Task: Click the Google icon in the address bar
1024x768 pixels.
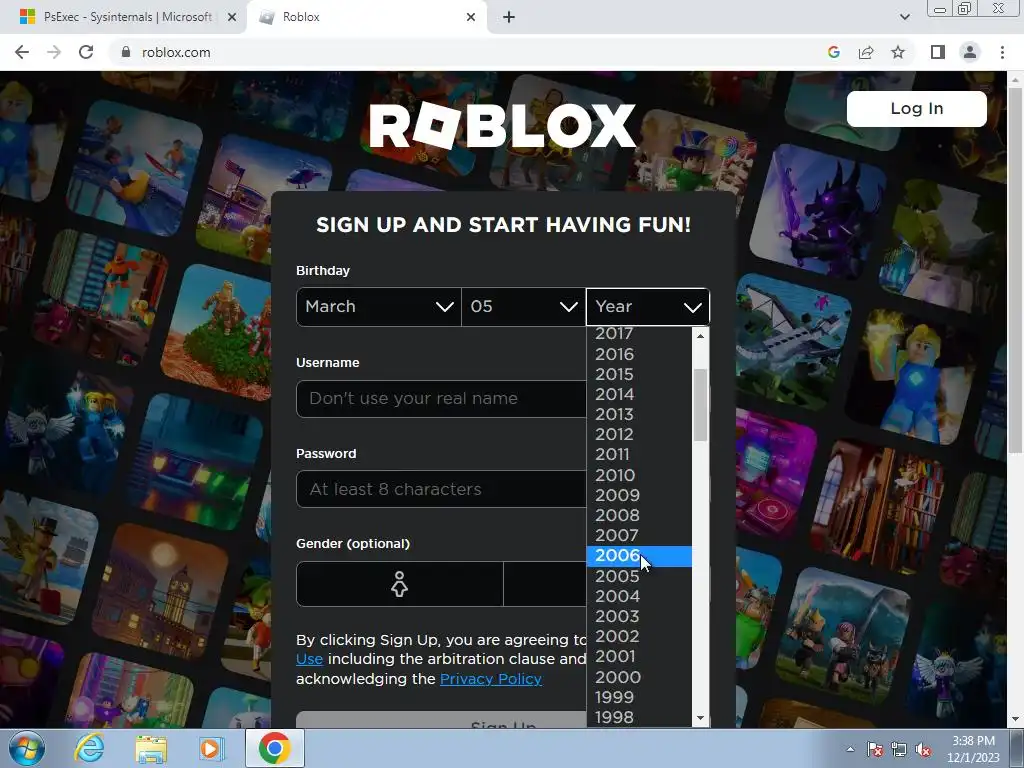Action: point(833,52)
